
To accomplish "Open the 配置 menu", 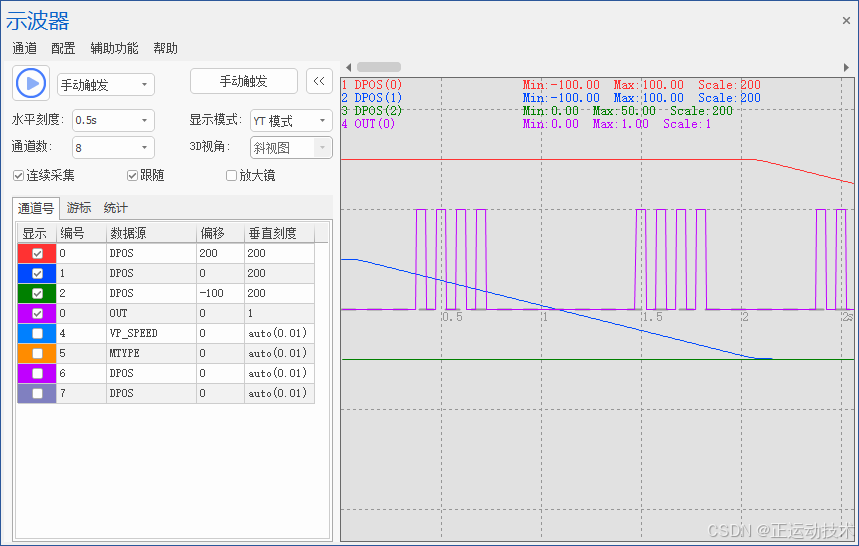I will (x=63, y=48).
